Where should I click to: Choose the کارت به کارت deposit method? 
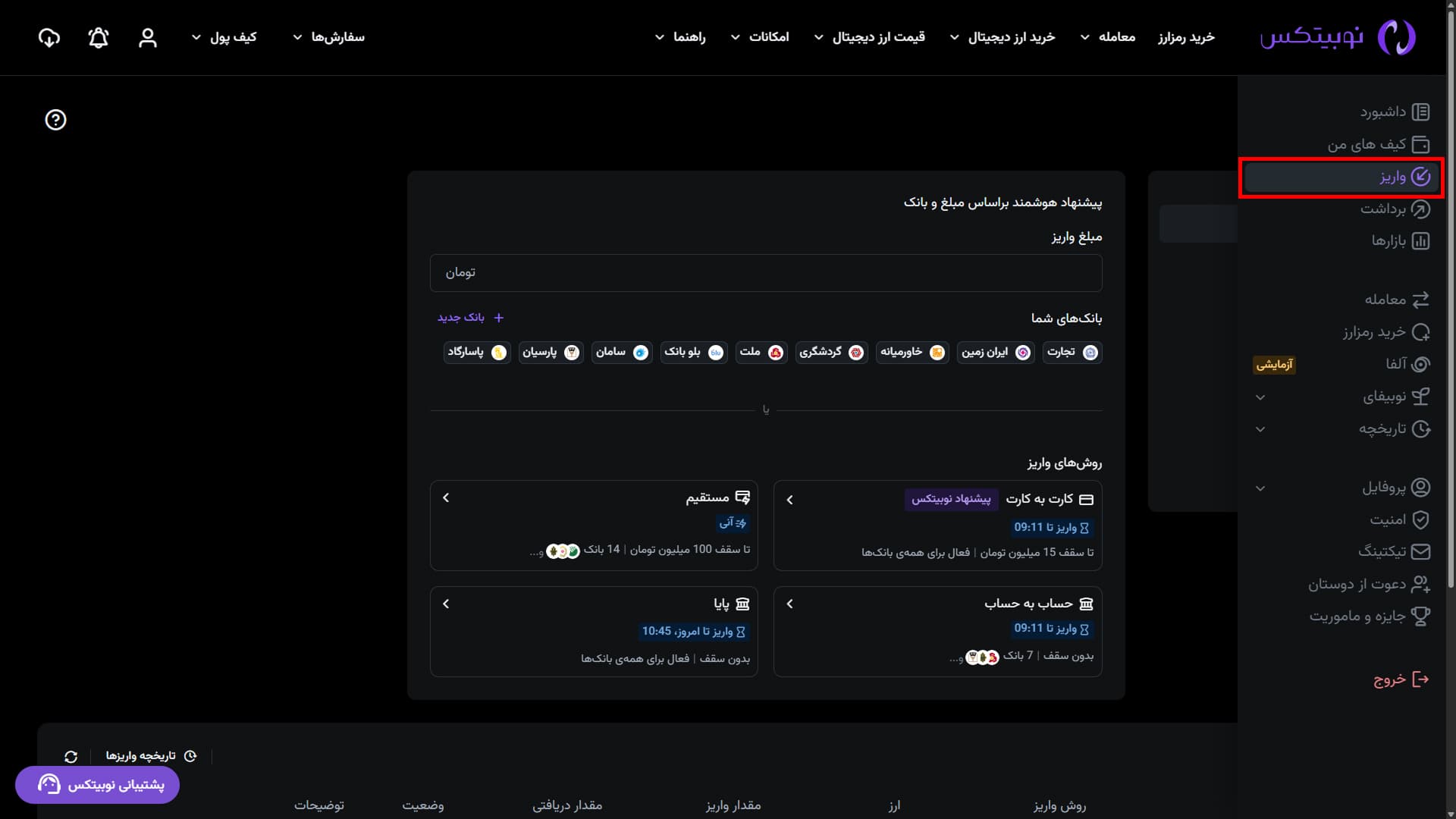coord(937,525)
